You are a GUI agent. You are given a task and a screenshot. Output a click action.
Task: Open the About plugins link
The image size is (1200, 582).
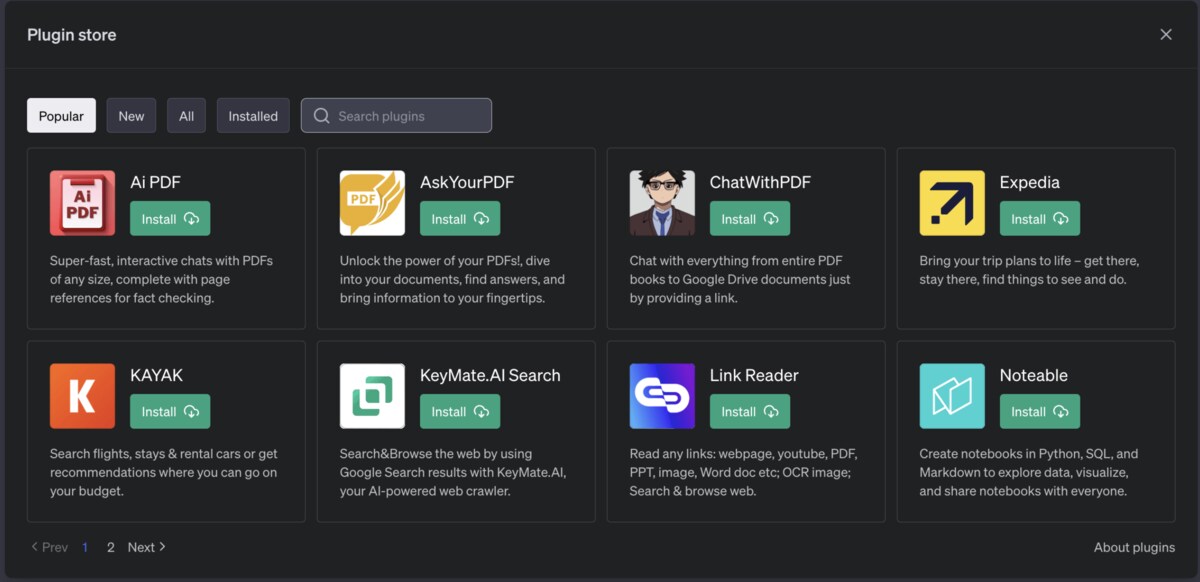[x=1134, y=547]
